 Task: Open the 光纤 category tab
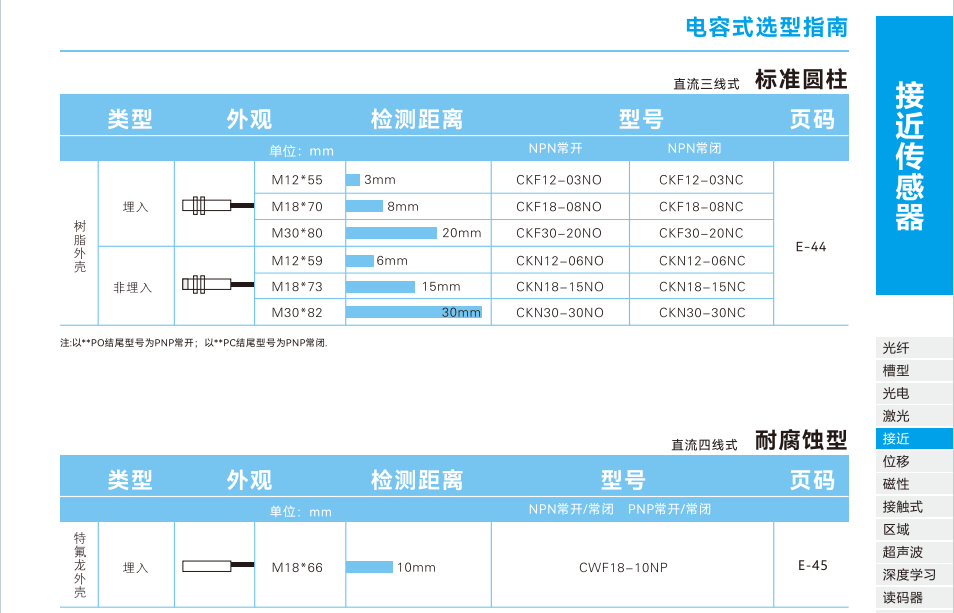[896, 349]
